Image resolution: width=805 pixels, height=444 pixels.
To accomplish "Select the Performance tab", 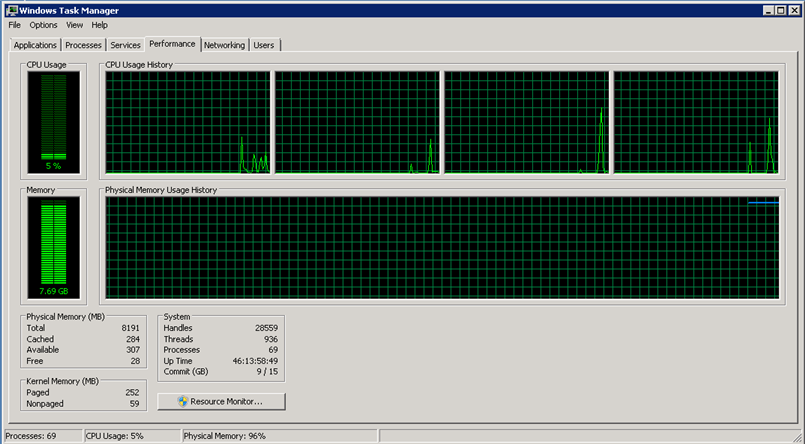I will click(172, 44).
